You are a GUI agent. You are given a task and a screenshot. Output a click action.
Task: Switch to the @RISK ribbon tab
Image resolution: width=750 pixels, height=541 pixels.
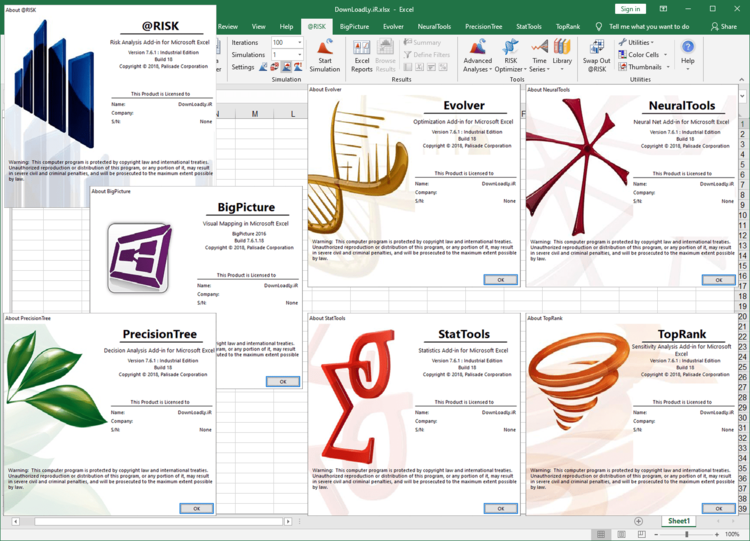[317, 27]
